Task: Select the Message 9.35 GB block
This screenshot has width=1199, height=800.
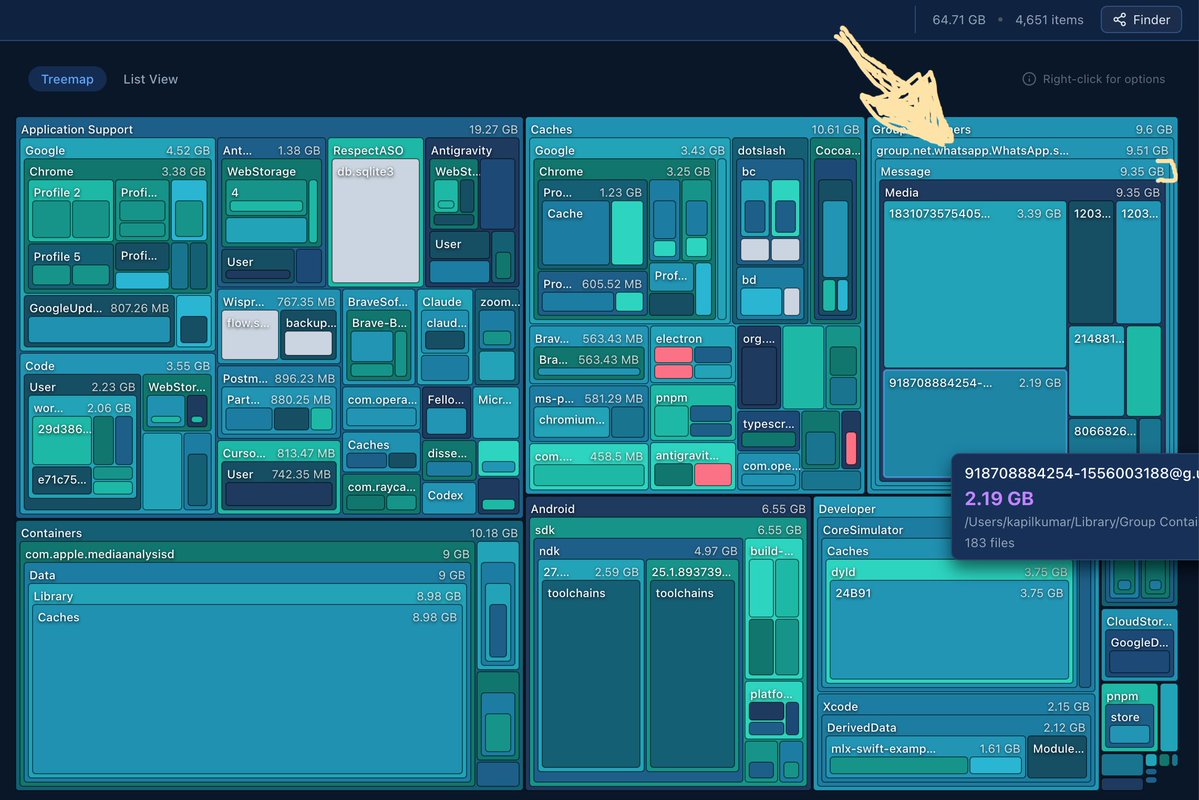Action: (x=1020, y=171)
